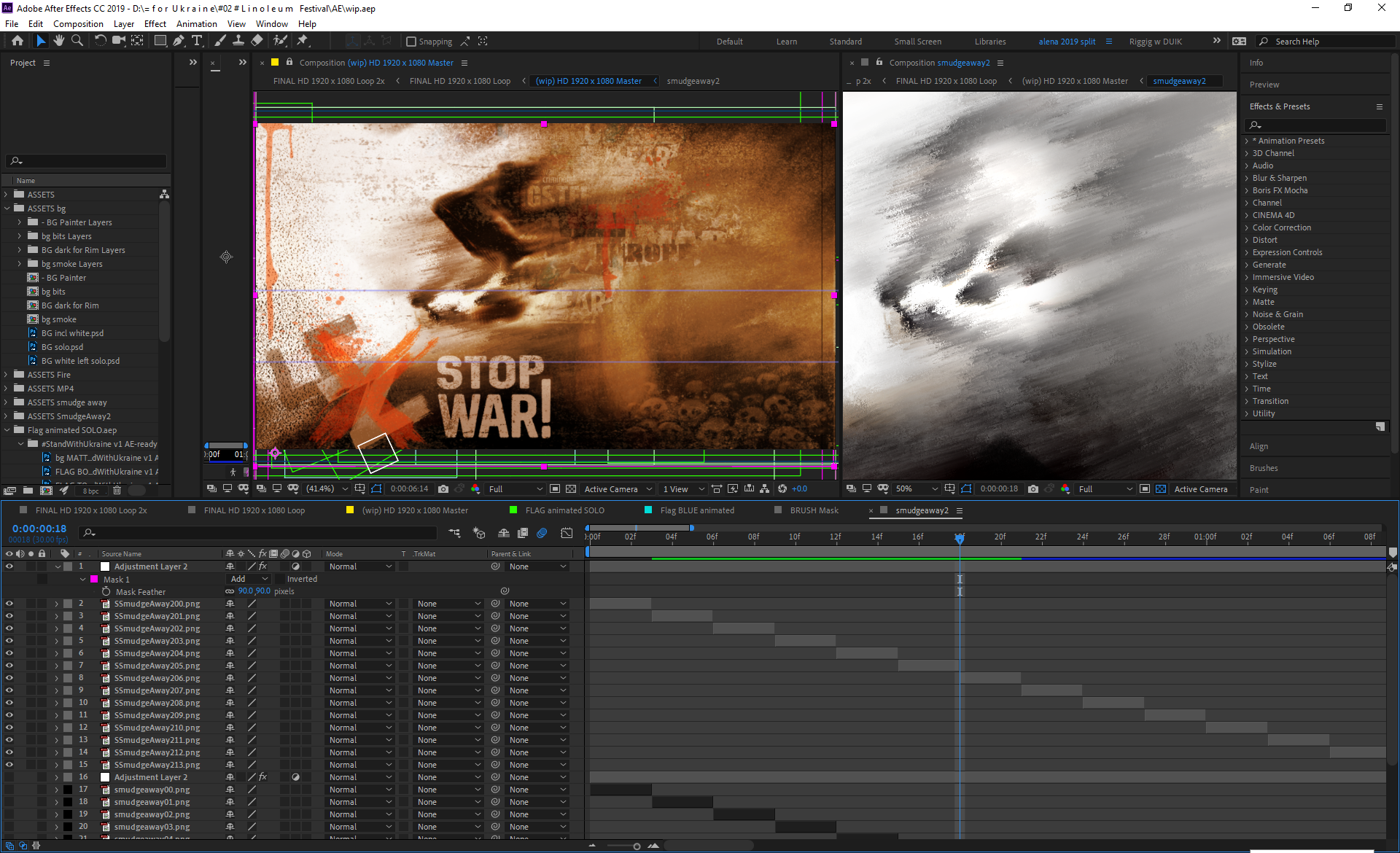This screenshot has width=1400, height=853.
Task: Select the Pan Behind (anchor point) tool
Action: (137, 41)
